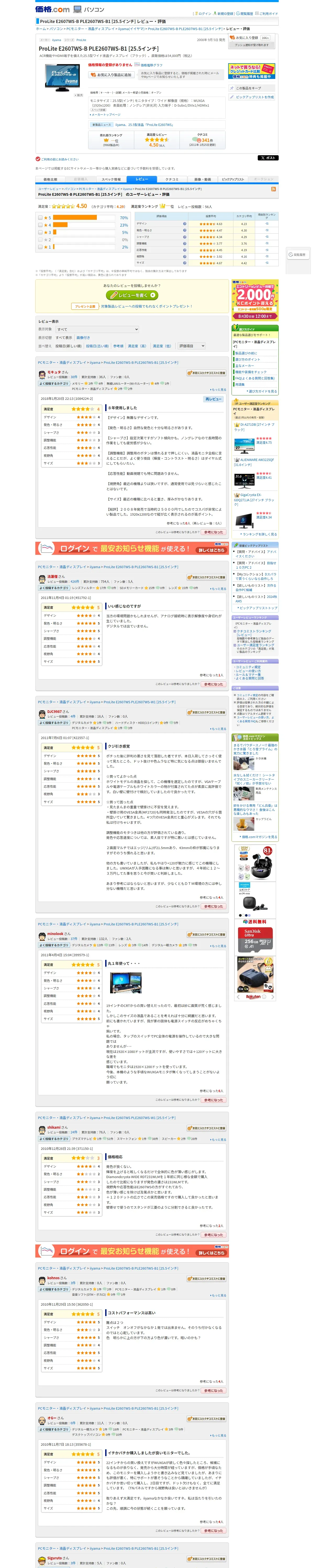This screenshot has width=314, height=1568.
Task: Click the デザイン help question icon
Action: point(185,223)
